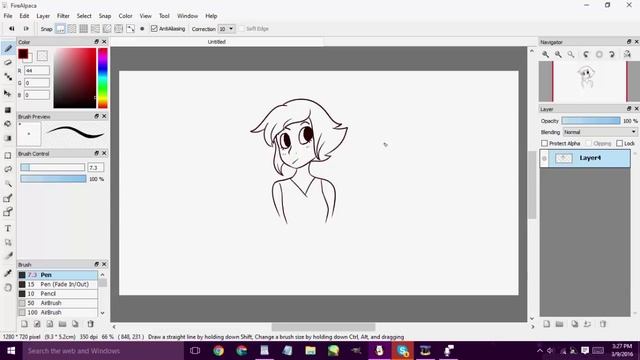640x360 pixels.
Task: Flip the view using the last Navigator icon
Action: [627, 54]
